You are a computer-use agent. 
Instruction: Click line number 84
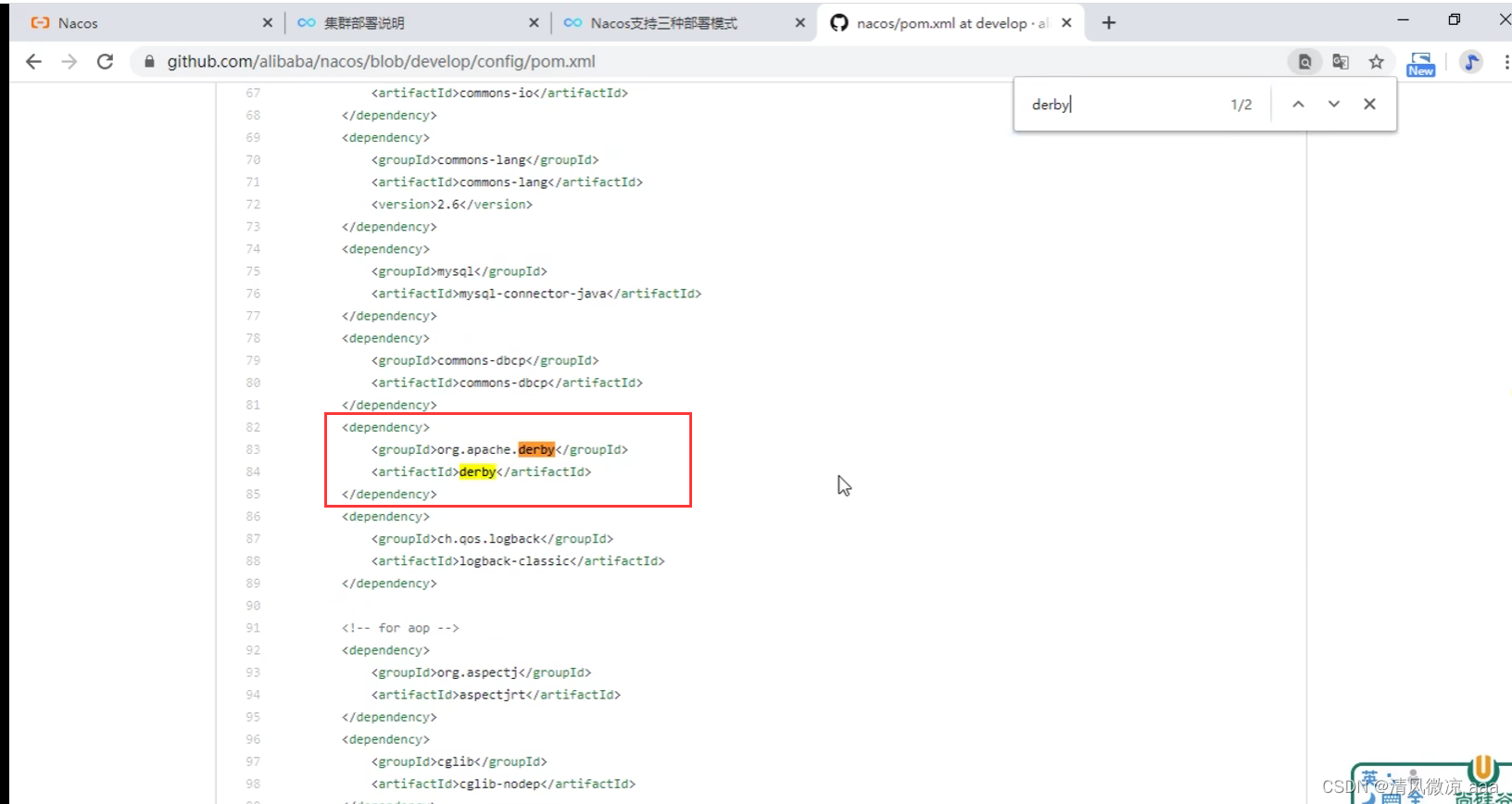tap(253, 471)
